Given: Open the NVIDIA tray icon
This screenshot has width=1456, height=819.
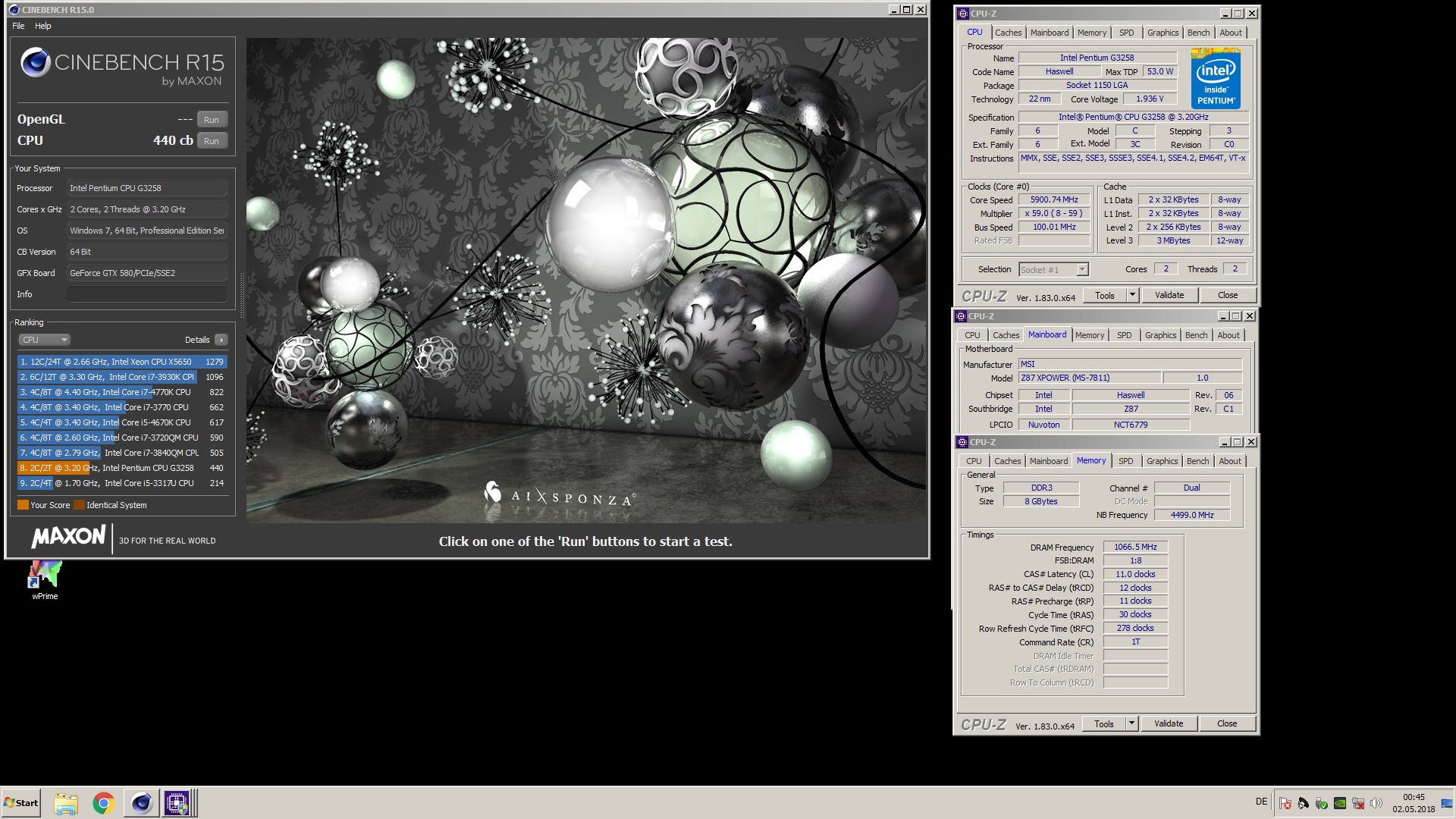Looking at the screenshot, I should 1340,803.
